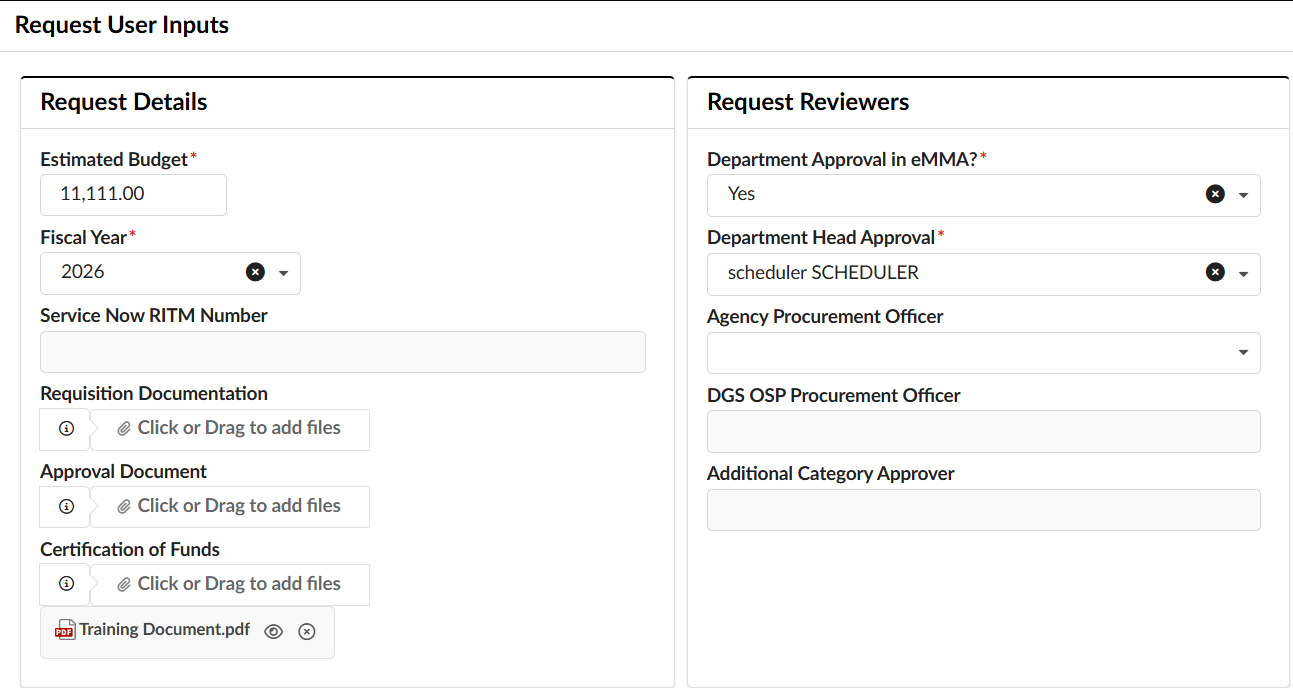
Task: Click info icon beside Approval Document upload
Action: click(66, 506)
